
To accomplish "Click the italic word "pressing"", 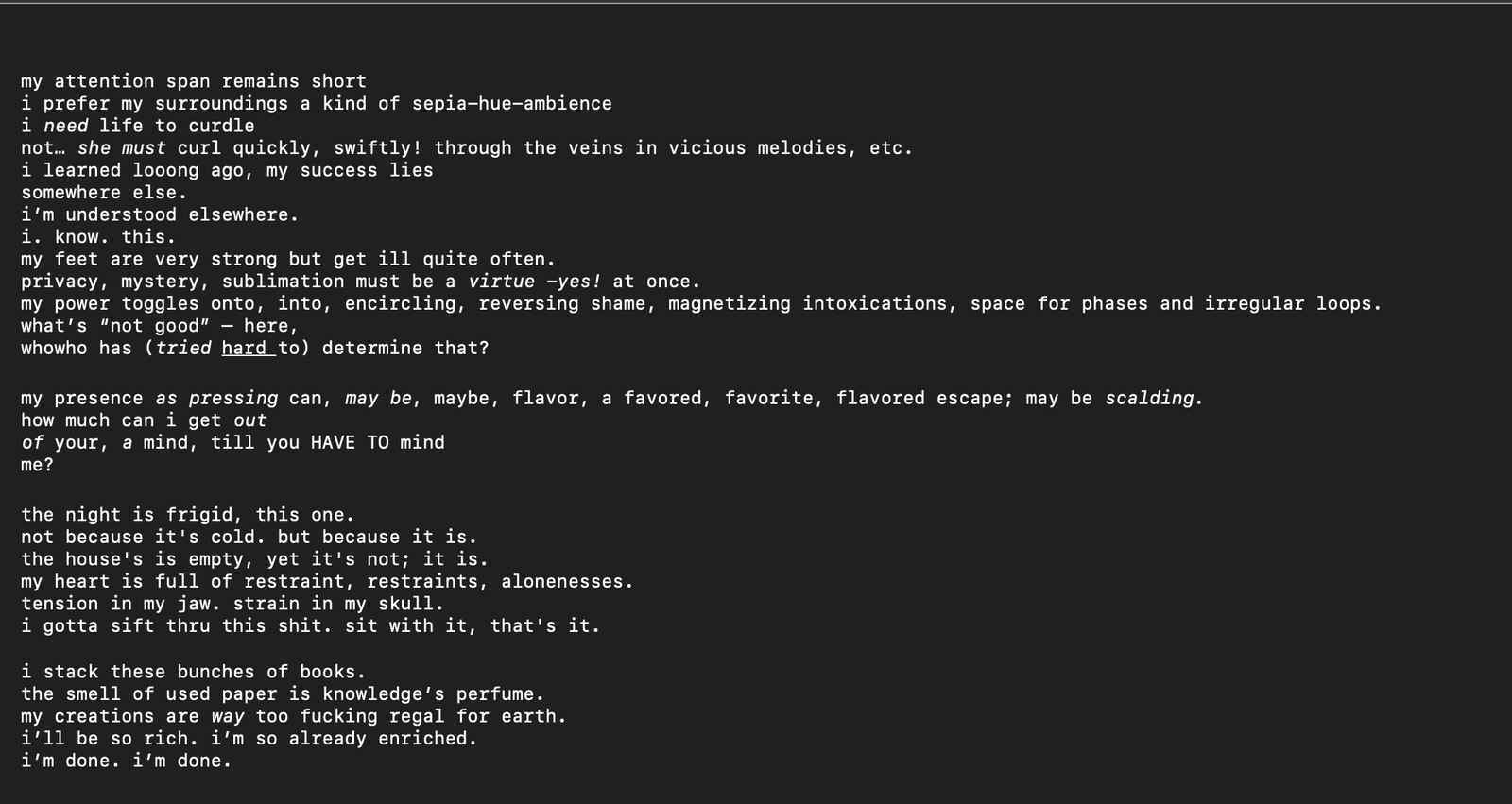I will (232, 399).
